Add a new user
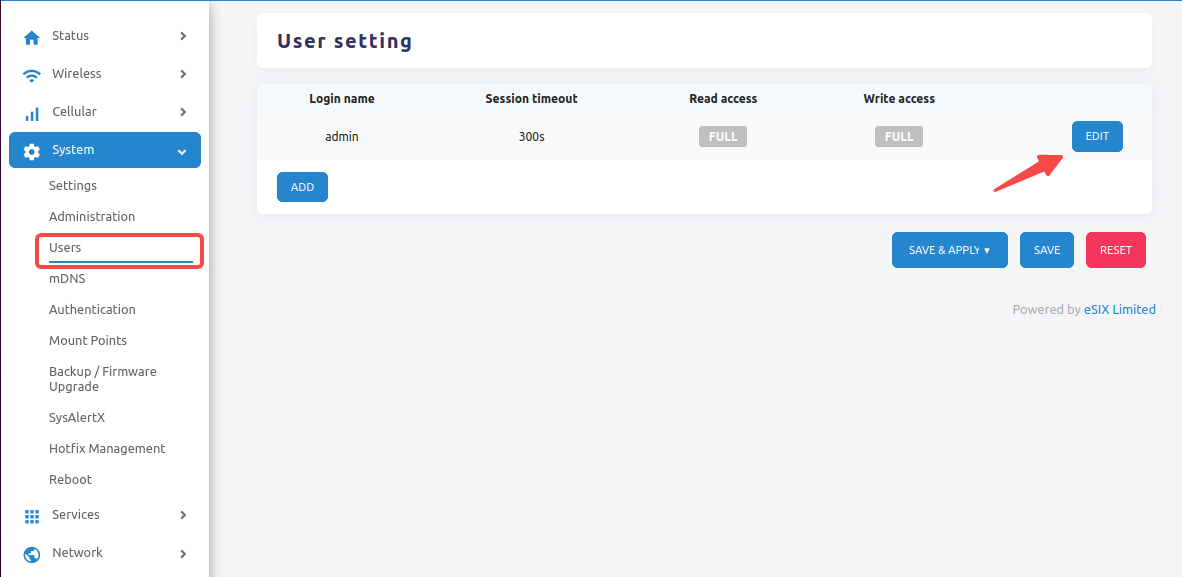The height and width of the screenshot is (577, 1182). (302, 186)
